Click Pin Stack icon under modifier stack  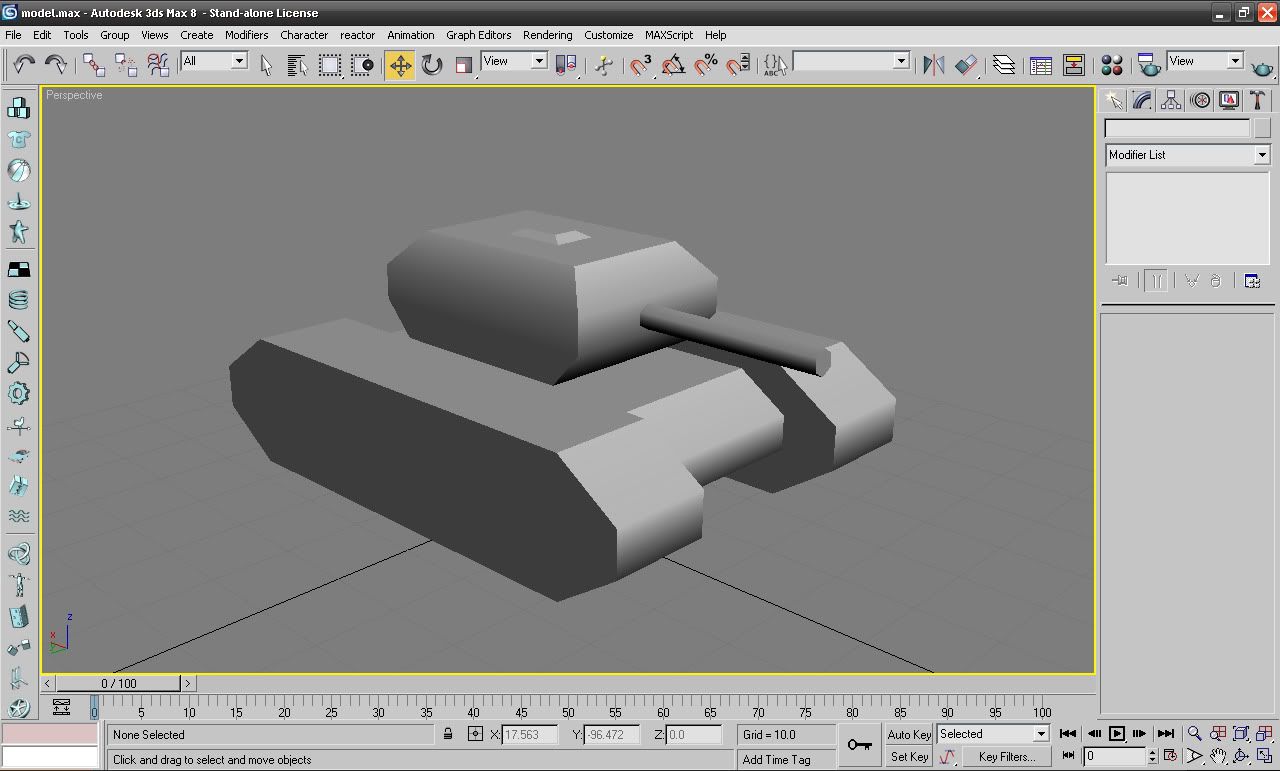pos(1120,281)
